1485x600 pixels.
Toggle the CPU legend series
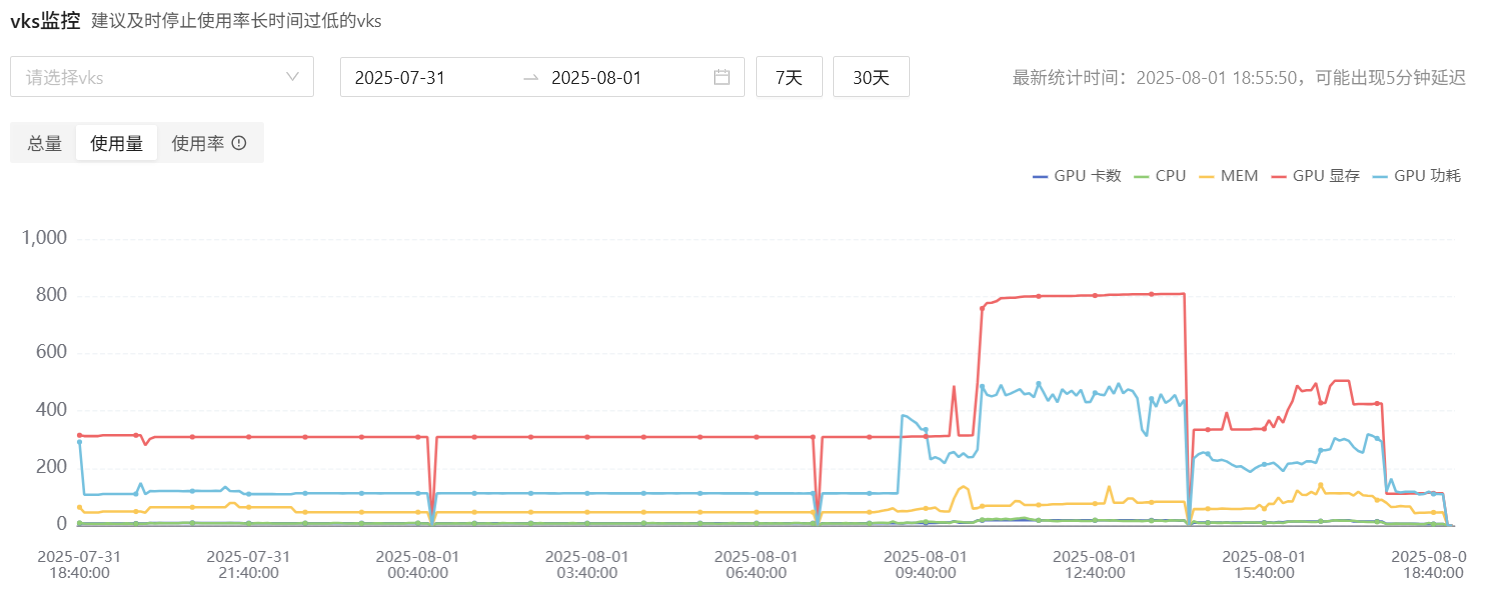pyautogui.click(x=1159, y=176)
